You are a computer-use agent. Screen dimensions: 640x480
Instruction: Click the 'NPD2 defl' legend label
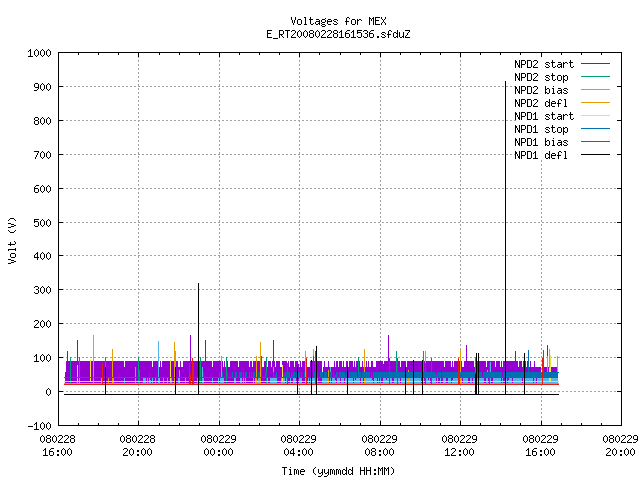[541, 103]
